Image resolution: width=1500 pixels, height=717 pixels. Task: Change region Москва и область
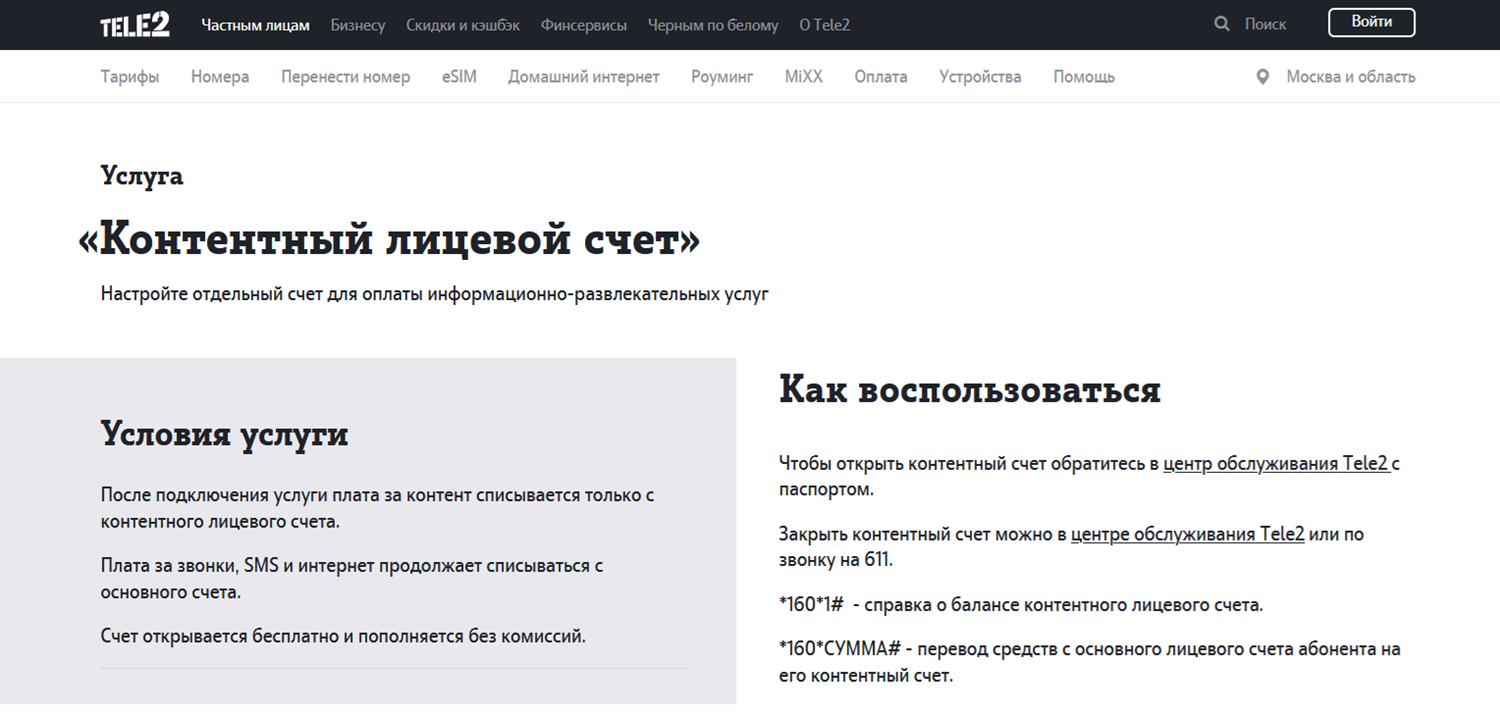(1351, 77)
